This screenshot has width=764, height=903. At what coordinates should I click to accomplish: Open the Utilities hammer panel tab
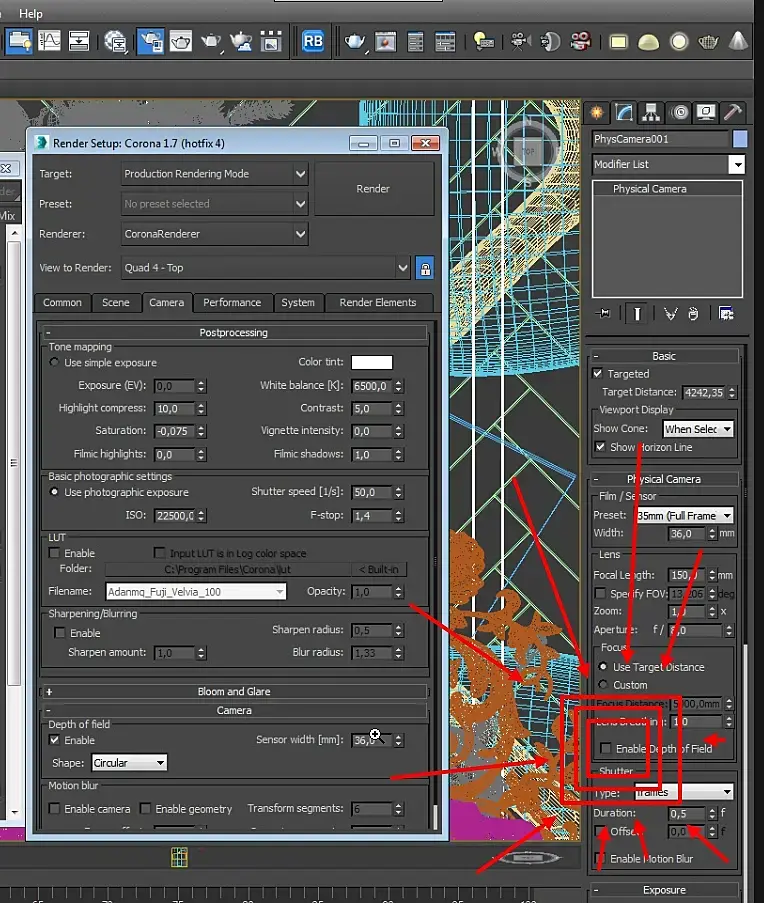[733, 112]
